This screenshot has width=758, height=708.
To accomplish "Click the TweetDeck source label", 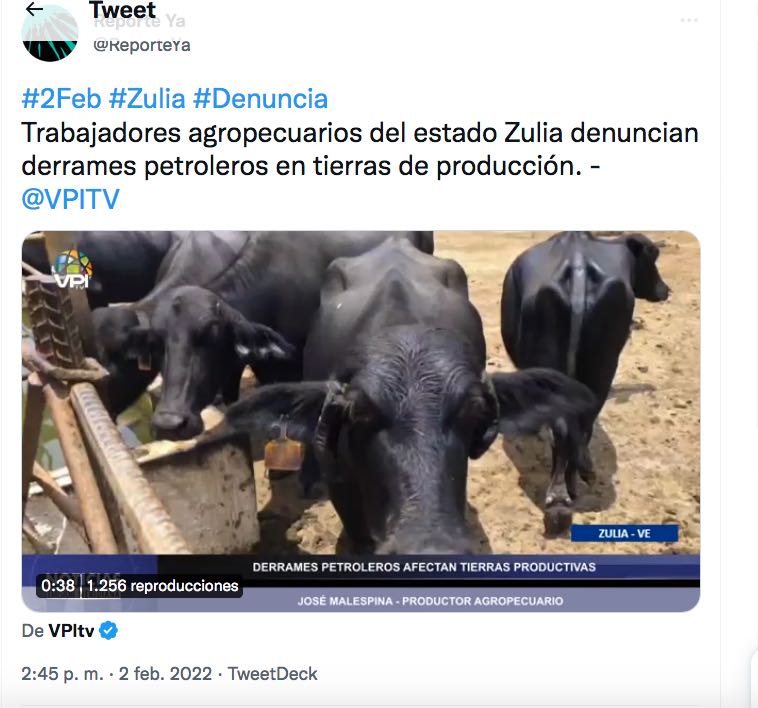I will pyautogui.click(x=273, y=674).
